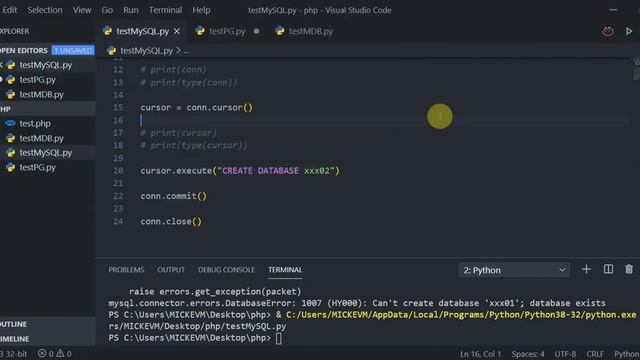
Task: Click the CRLF line ending indicator
Action: pyautogui.click(x=595, y=354)
